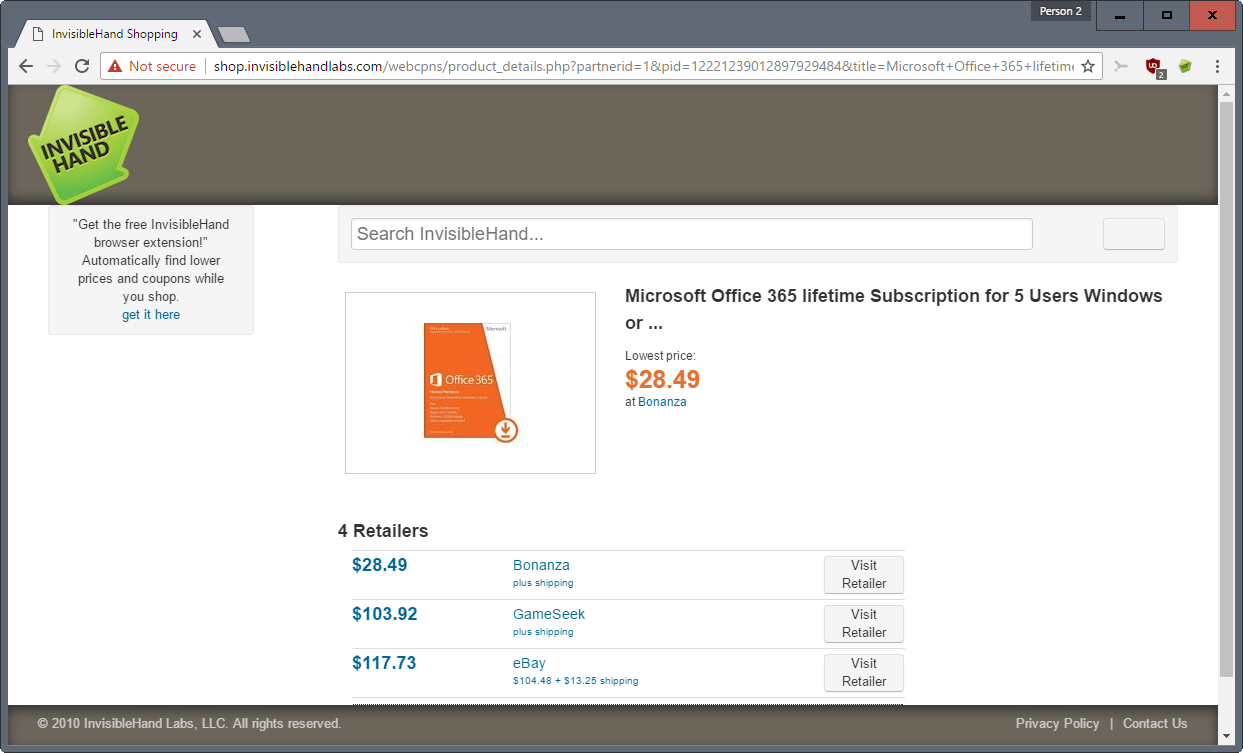Click the Search InvisibleHand input field
This screenshot has width=1243, height=753.
[691, 234]
